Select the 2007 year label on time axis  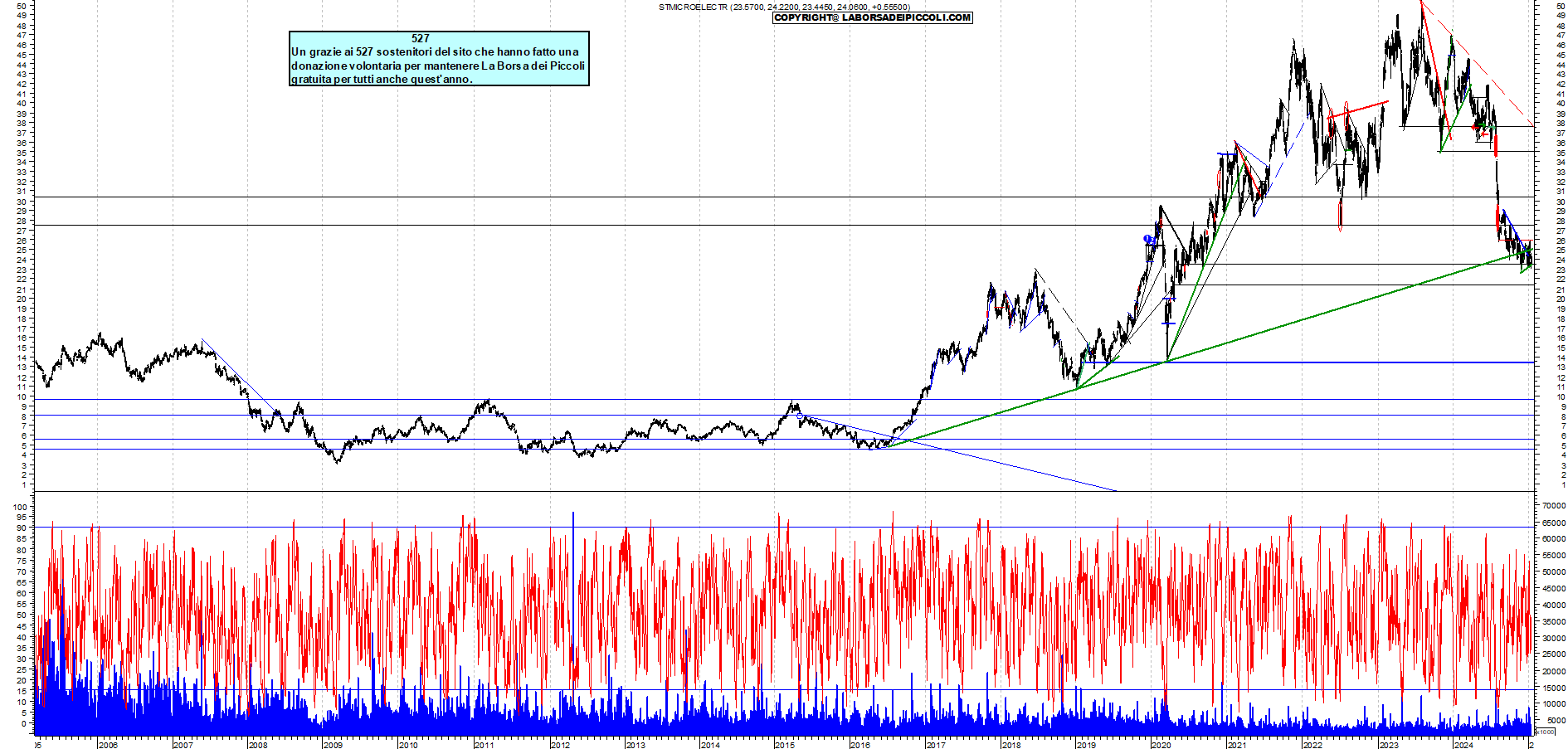point(183,744)
